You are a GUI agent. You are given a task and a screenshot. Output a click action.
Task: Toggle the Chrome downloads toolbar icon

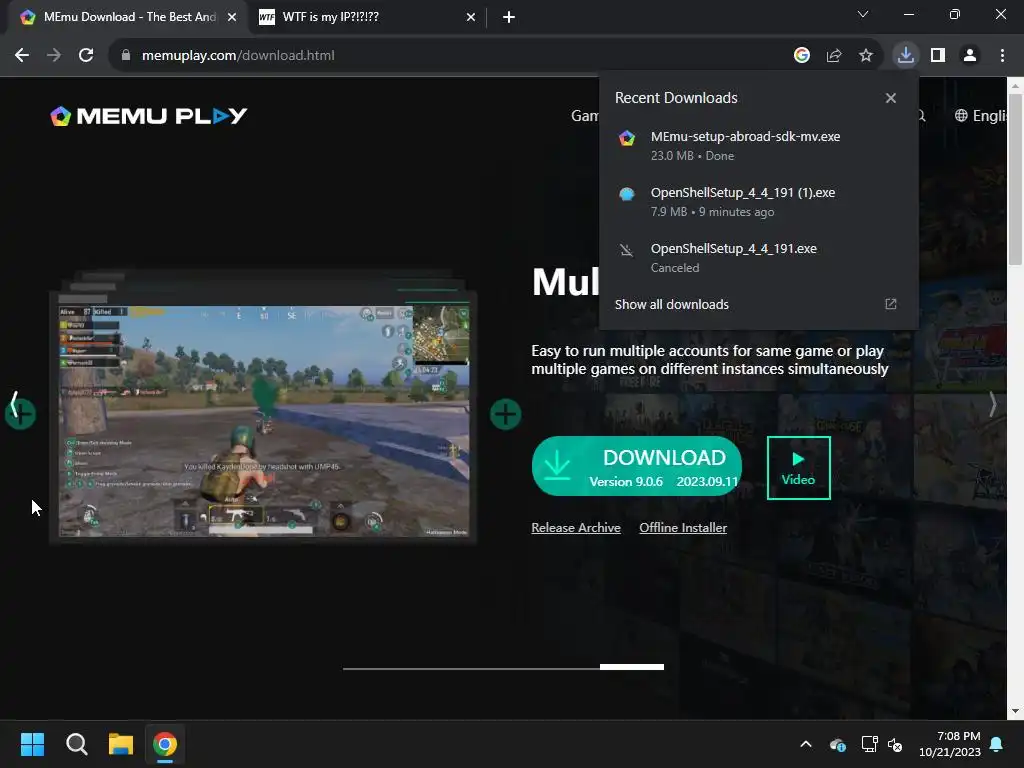point(906,56)
